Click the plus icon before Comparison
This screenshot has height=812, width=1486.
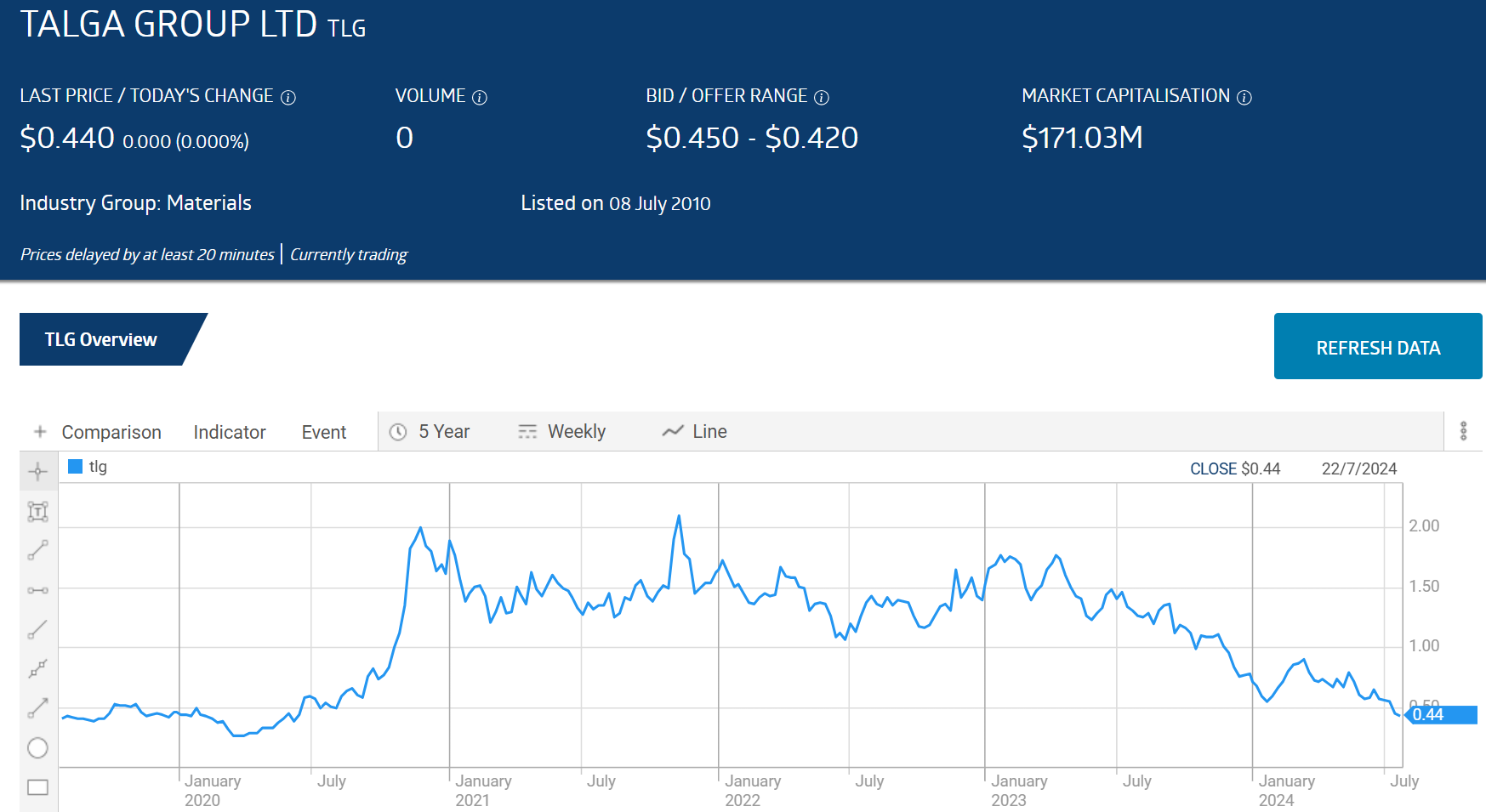click(x=40, y=432)
